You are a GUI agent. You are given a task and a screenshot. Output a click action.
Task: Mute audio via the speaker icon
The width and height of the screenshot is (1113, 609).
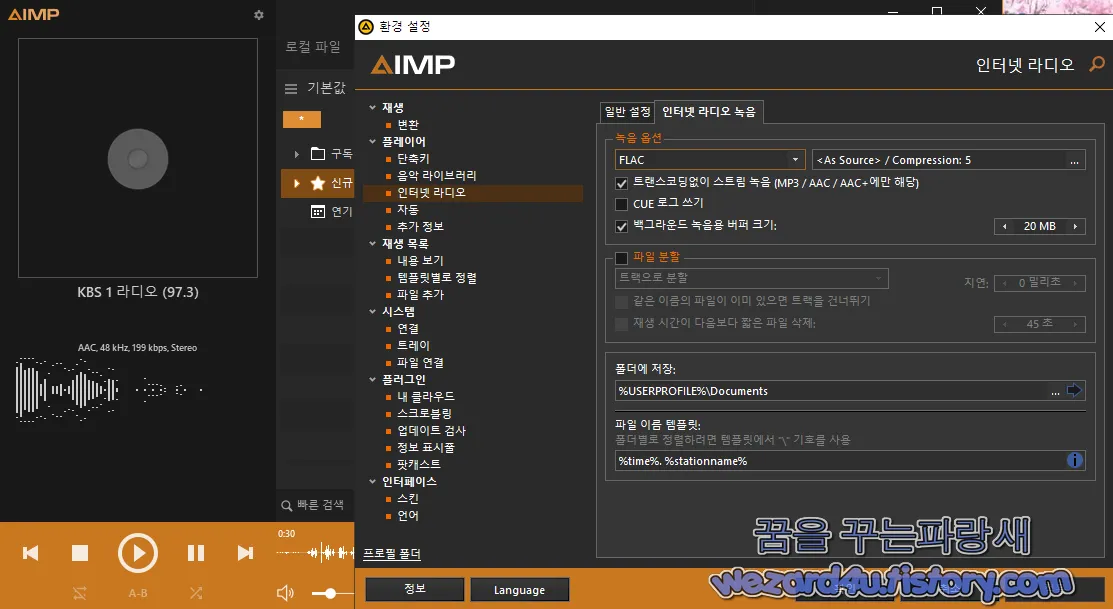[x=285, y=593]
